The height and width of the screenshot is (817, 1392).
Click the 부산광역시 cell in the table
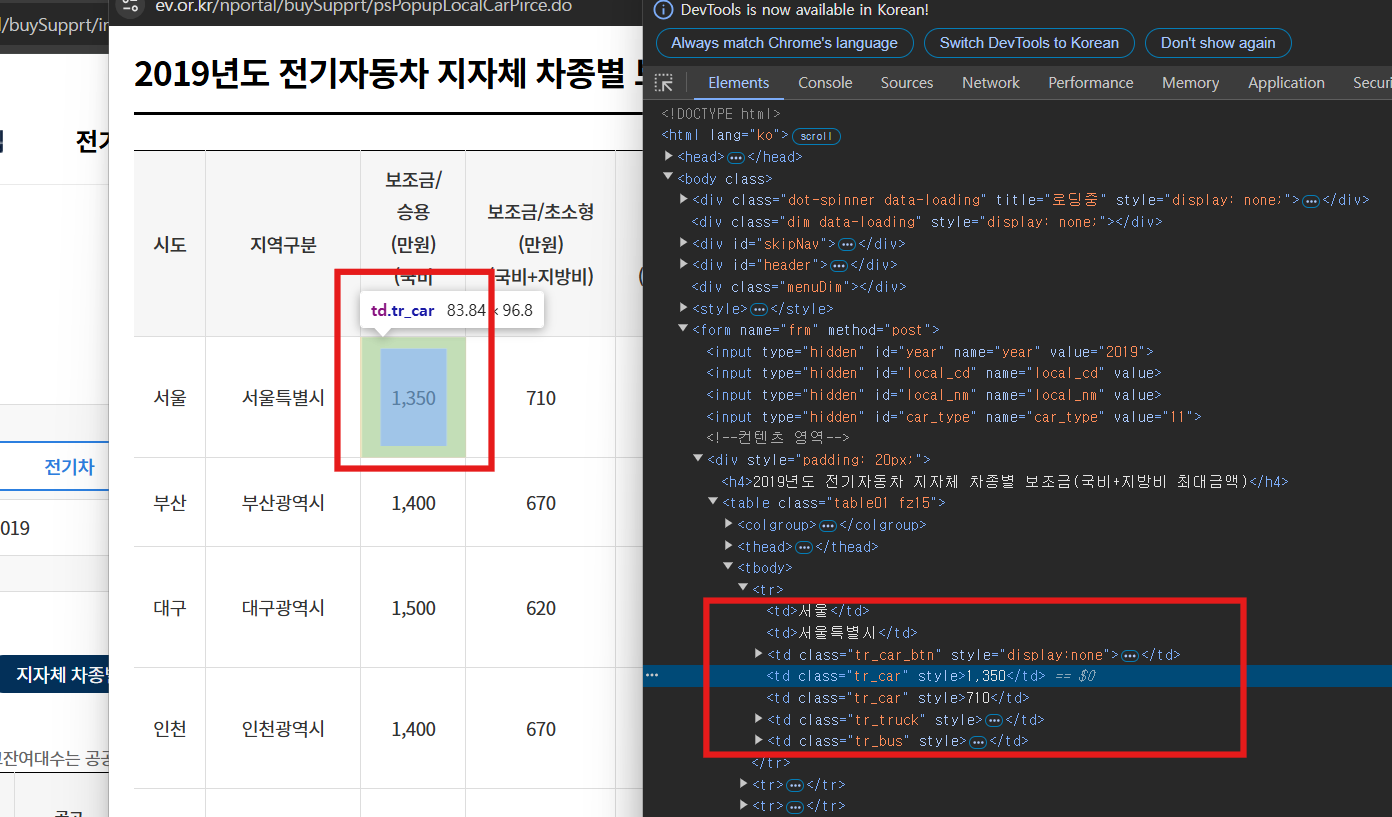(283, 503)
